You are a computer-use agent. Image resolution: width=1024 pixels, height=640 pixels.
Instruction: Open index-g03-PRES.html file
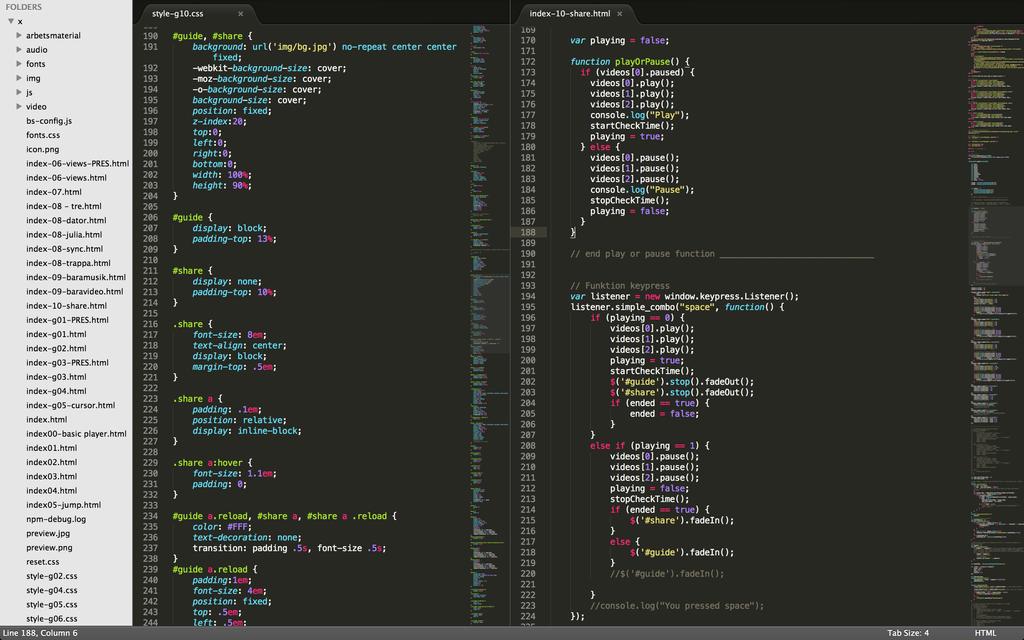(x=67, y=363)
